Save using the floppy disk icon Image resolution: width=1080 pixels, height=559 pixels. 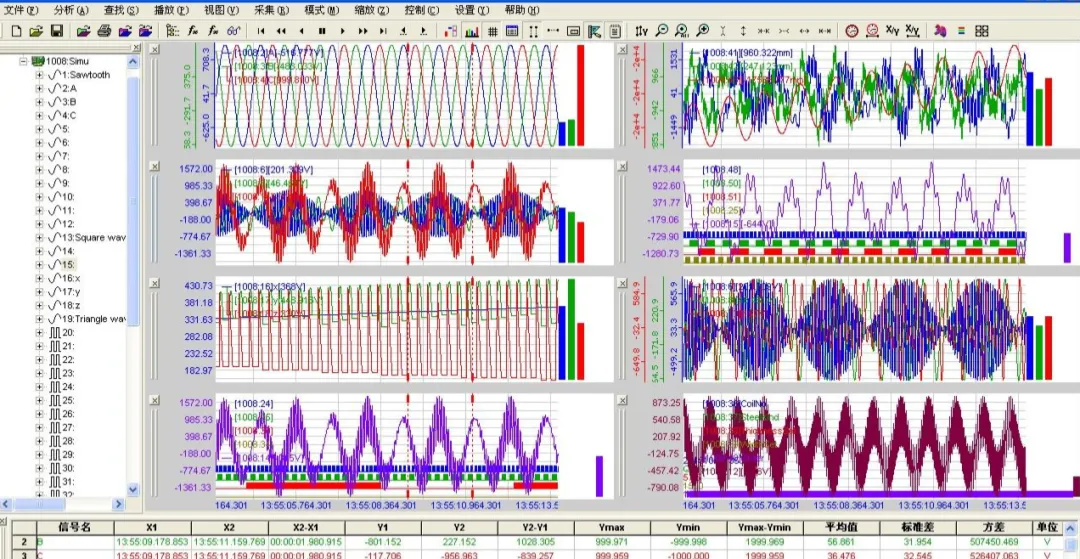click(57, 31)
